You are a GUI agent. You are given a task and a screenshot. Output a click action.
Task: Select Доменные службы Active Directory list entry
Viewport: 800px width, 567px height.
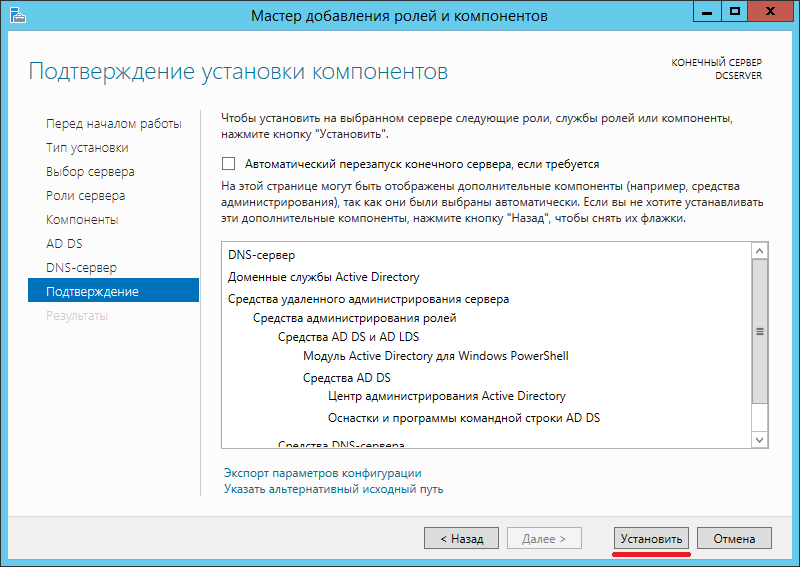point(324,277)
